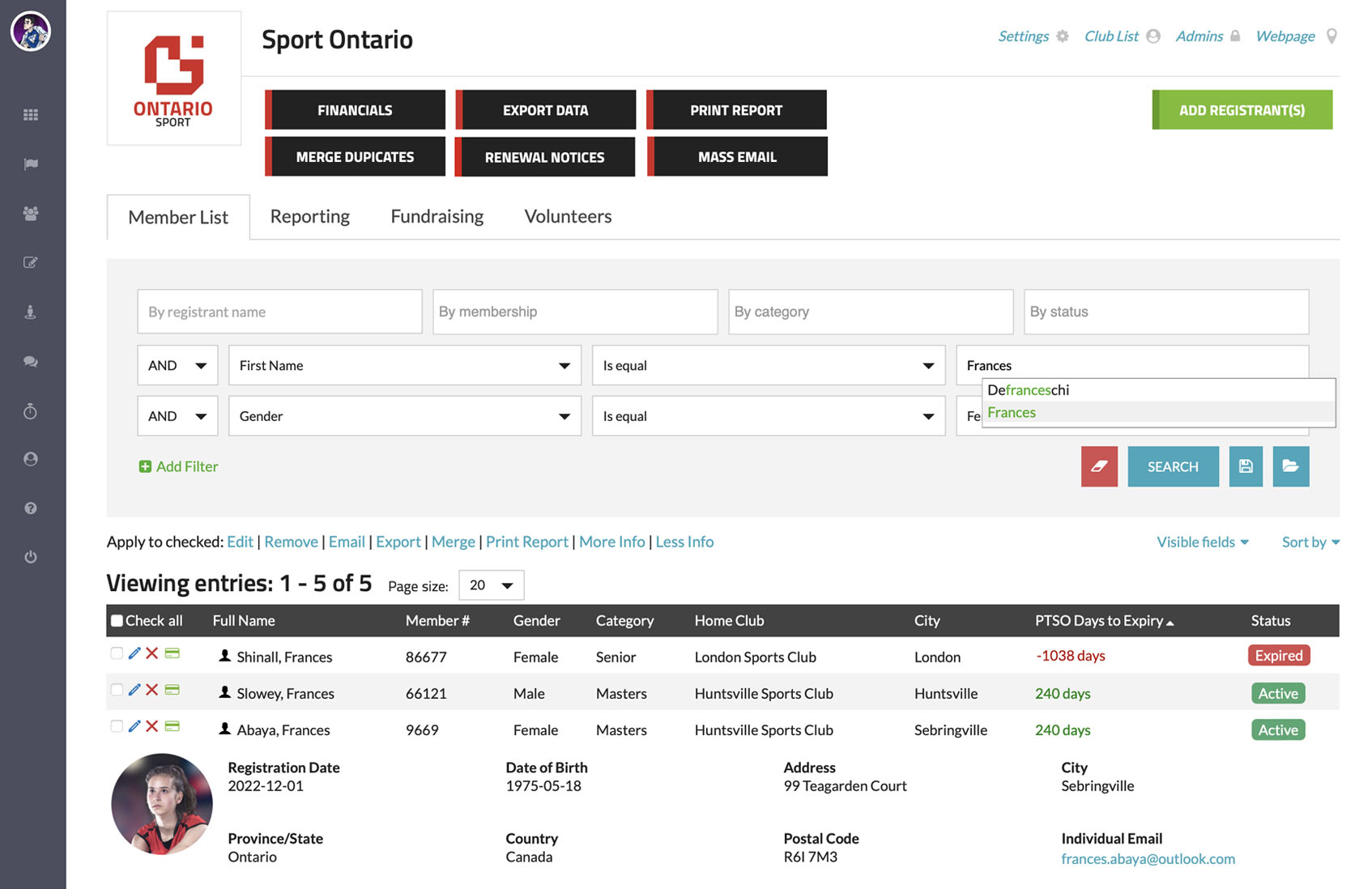The image size is (1372, 889).
Task: Open the First Name field selector dropdown
Action: pos(403,365)
